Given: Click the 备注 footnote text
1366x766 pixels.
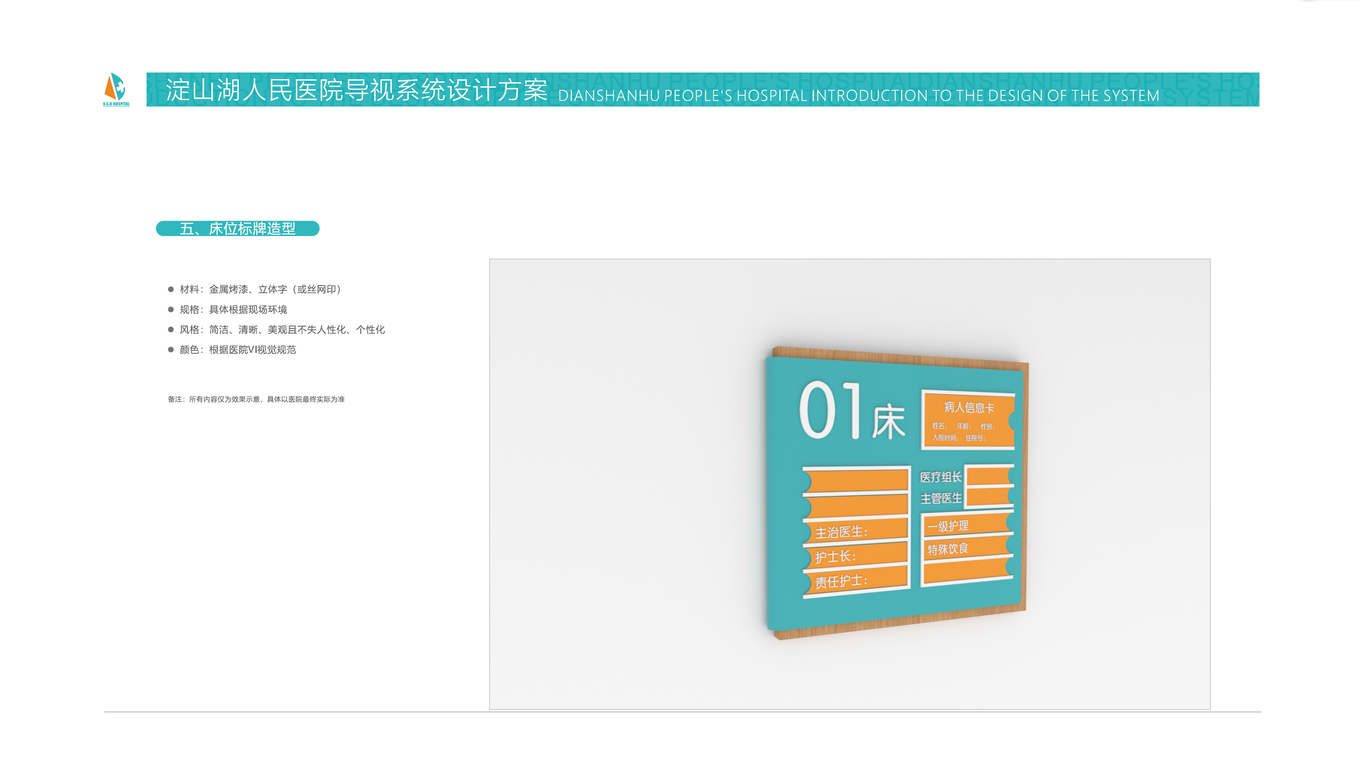Looking at the screenshot, I should 256,399.
